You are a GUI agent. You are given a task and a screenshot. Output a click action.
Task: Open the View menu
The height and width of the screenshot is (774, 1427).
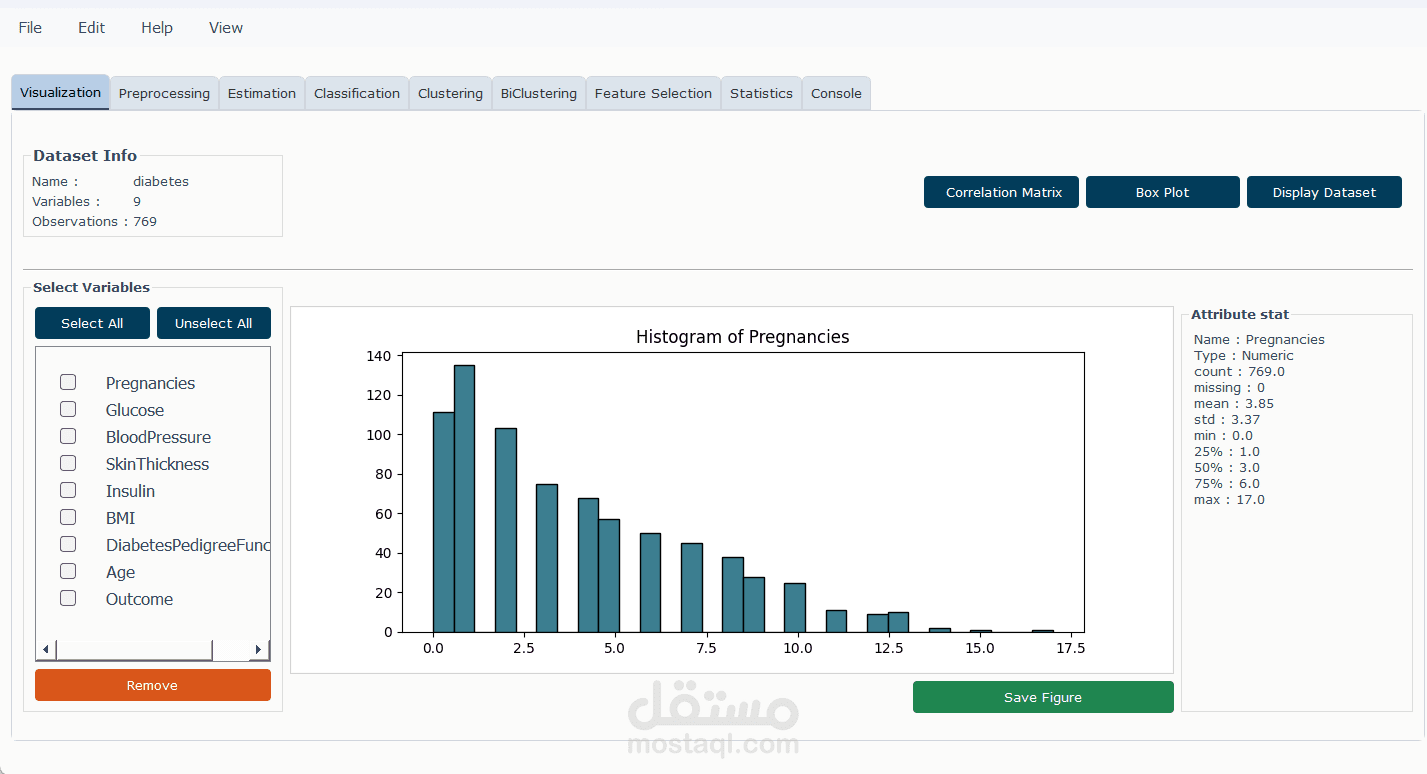[226, 28]
